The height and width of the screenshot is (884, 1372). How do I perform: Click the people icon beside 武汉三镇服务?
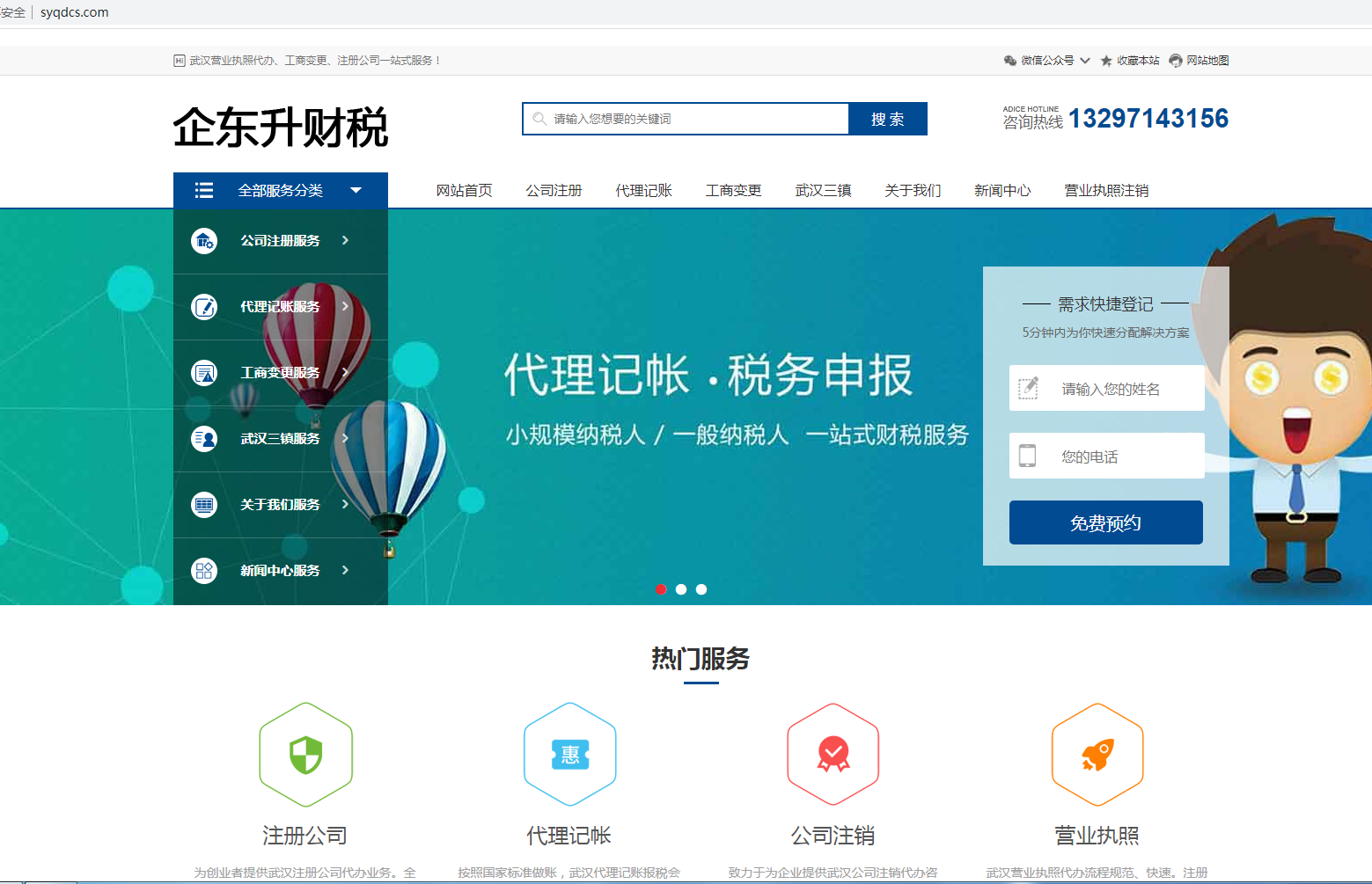pyautogui.click(x=204, y=438)
